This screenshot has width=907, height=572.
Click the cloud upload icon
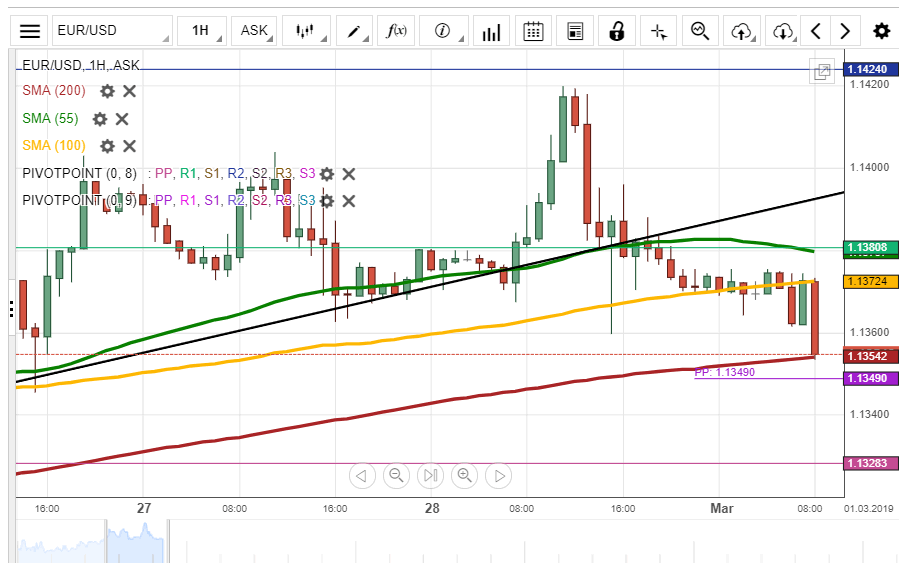(741, 31)
